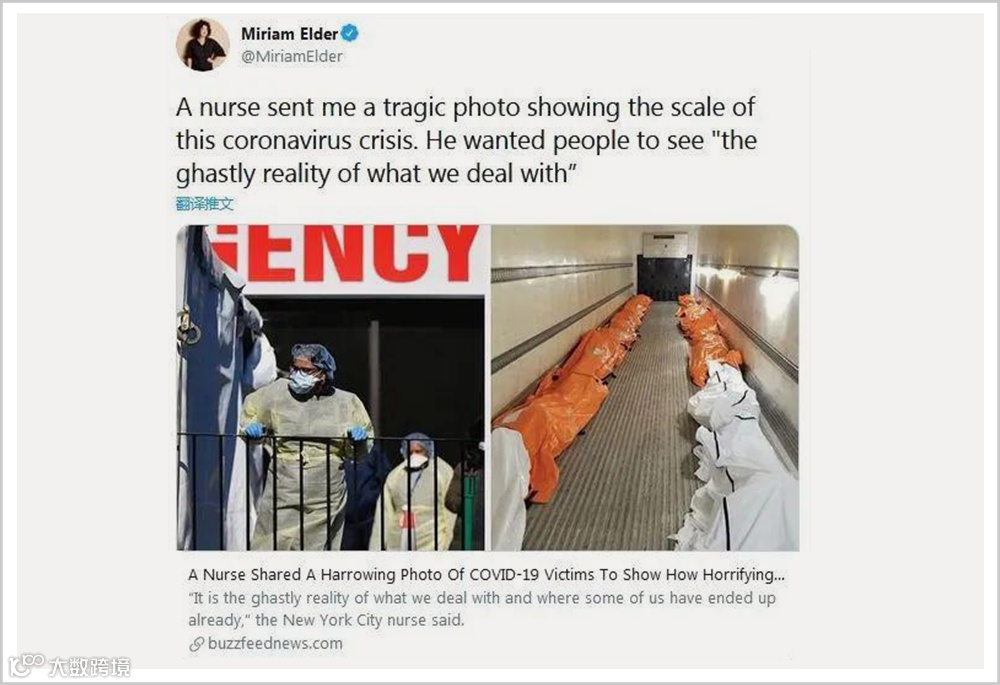Click the 大数跨境 watermark text

[x=89, y=667]
